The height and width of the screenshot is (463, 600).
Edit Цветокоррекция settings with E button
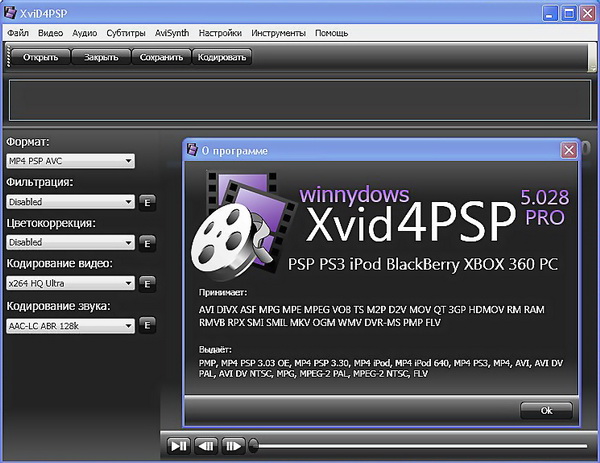[147, 243]
